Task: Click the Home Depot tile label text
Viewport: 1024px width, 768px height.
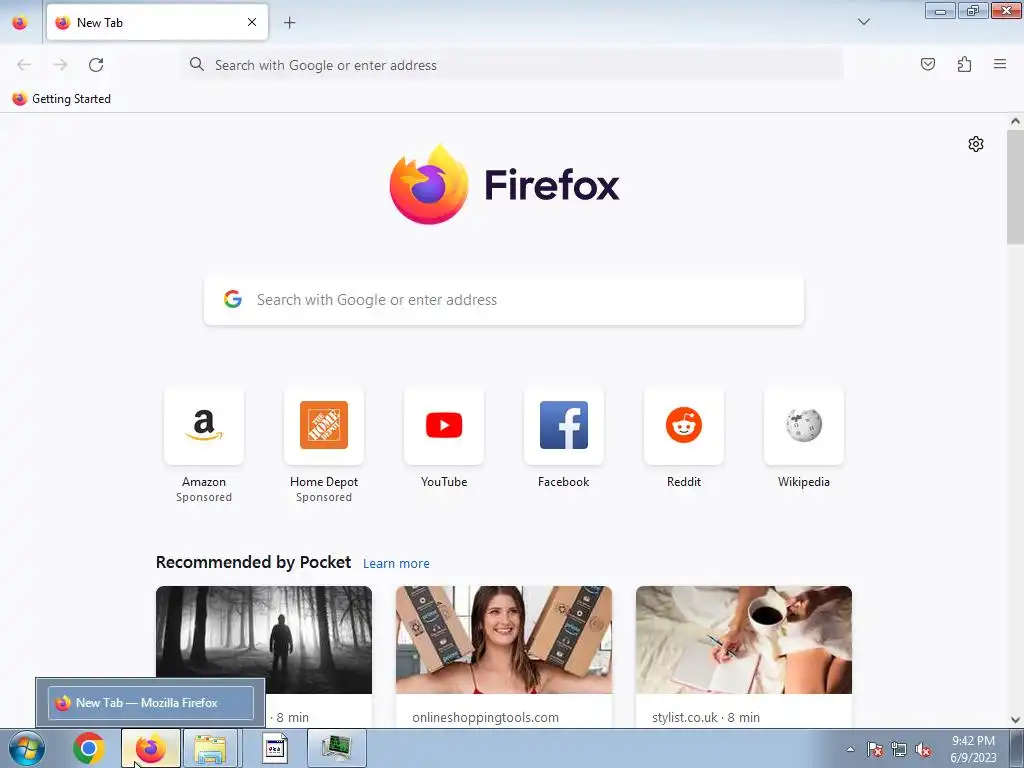Action: click(x=324, y=482)
